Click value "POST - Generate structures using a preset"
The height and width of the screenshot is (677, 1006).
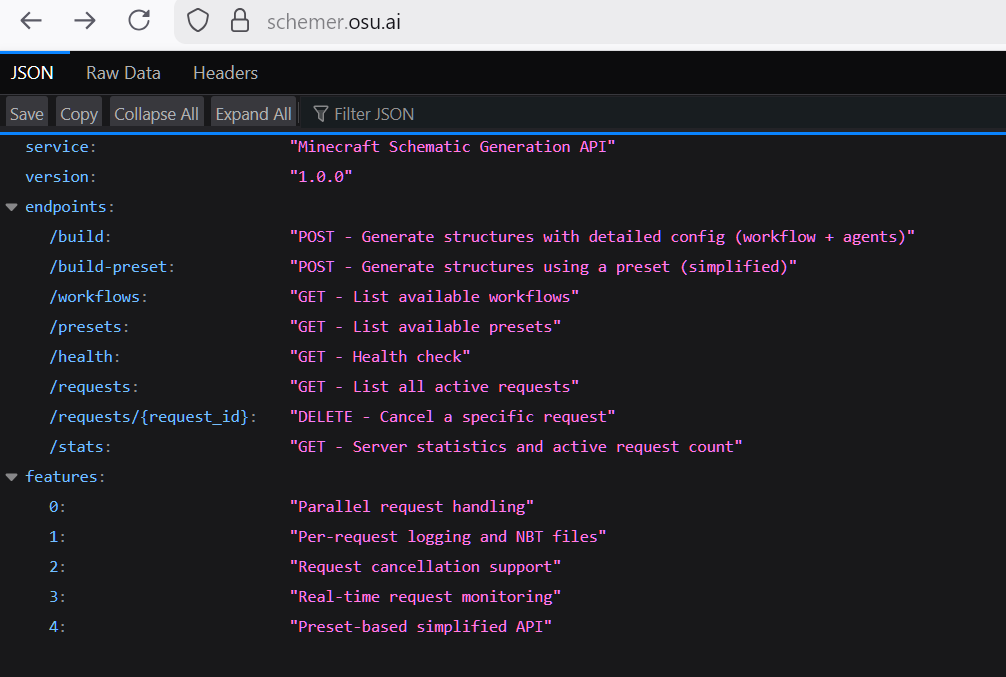543,267
